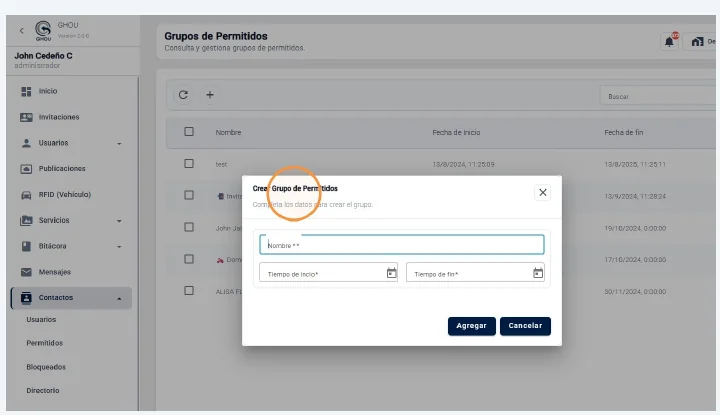Viewport: 720px width, 415px height.
Task: Click the end date 17/10/2024, 0:00:00
Action: click(635, 260)
